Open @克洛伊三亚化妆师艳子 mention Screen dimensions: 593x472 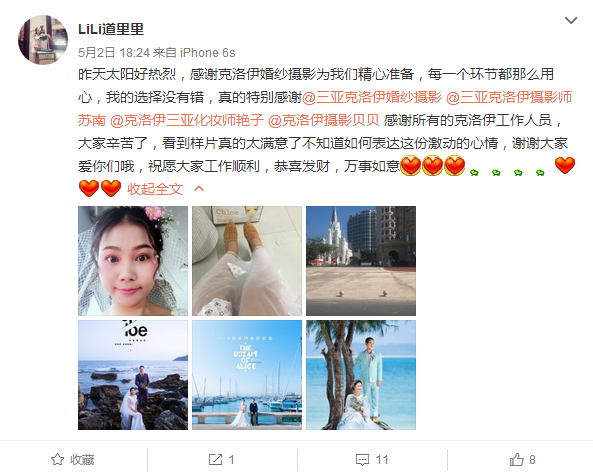[187, 120]
